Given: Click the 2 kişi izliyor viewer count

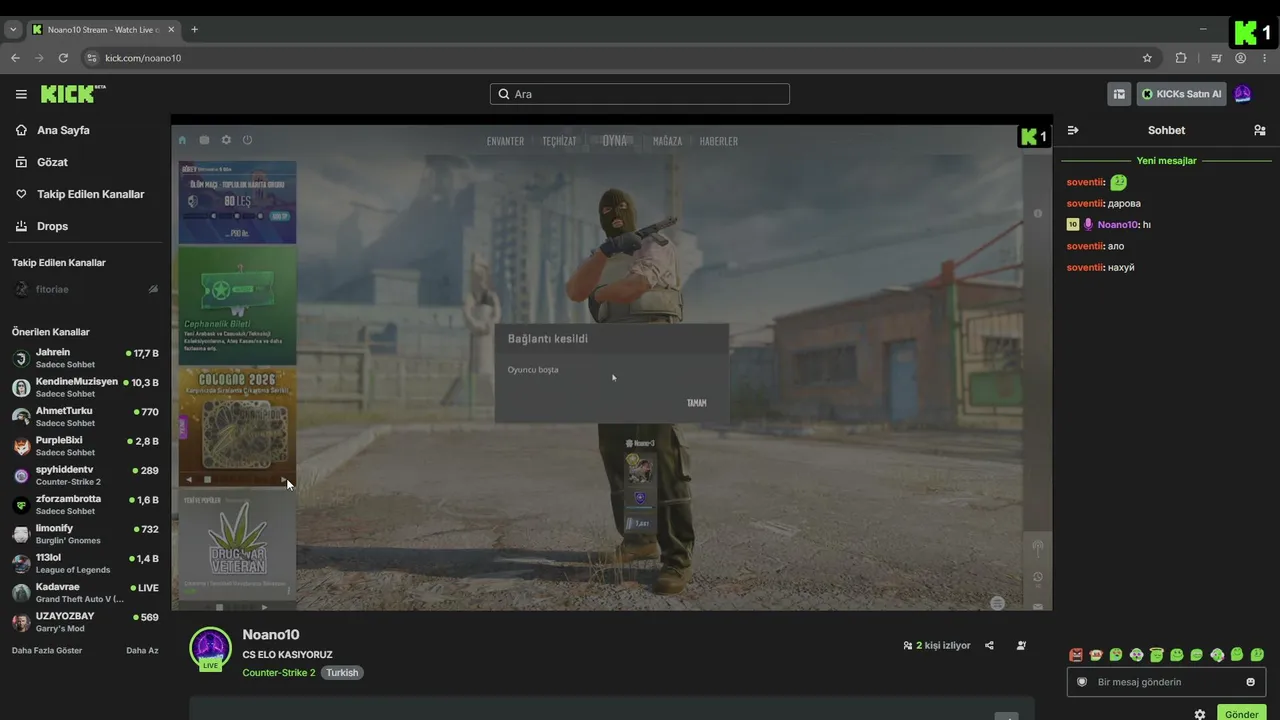Looking at the screenshot, I should point(937,646).
